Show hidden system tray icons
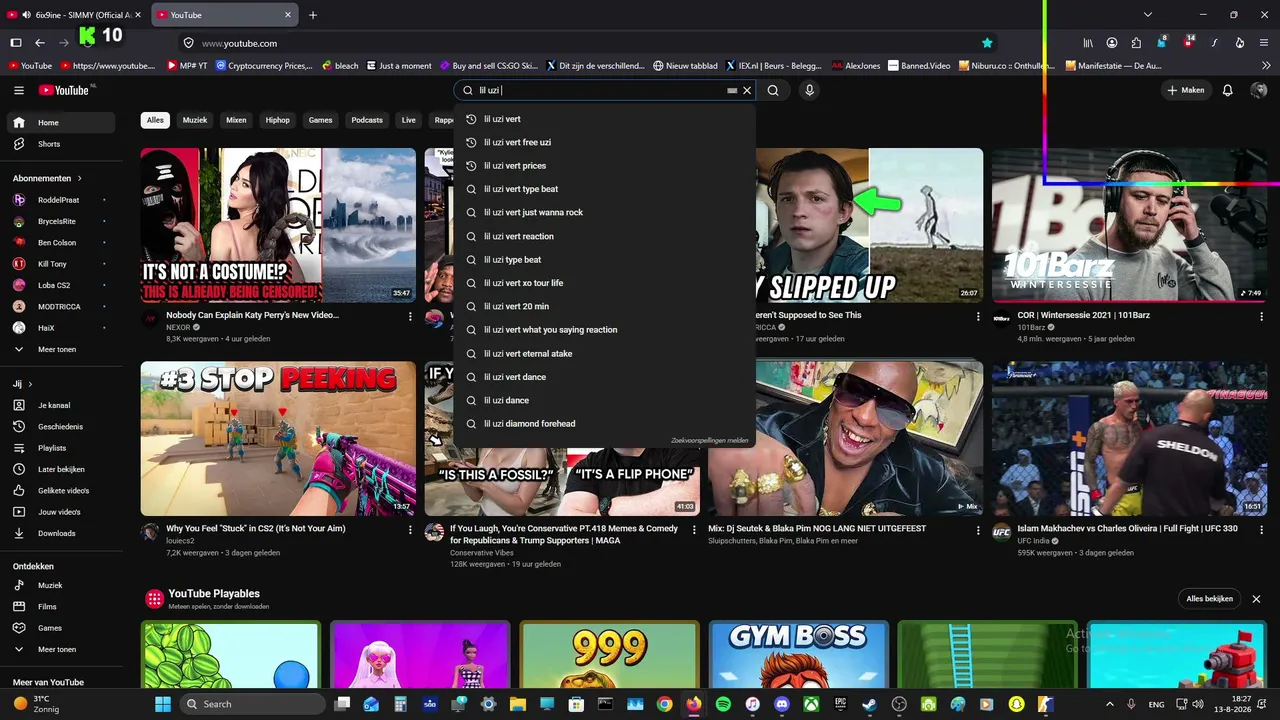 (x=1109, y=704)
